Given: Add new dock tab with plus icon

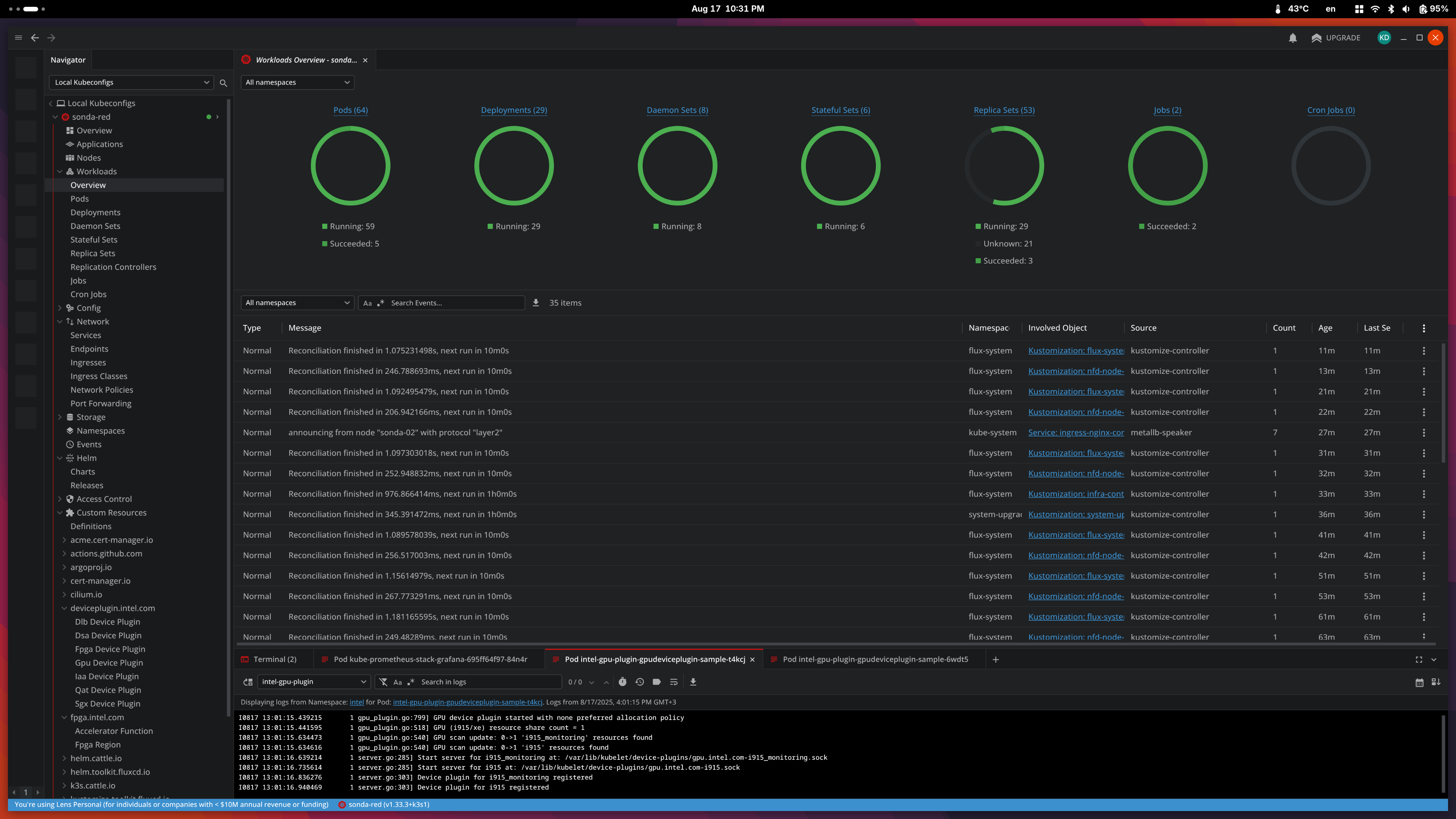Looking at the screenshot, I should [x=995, y=660].
